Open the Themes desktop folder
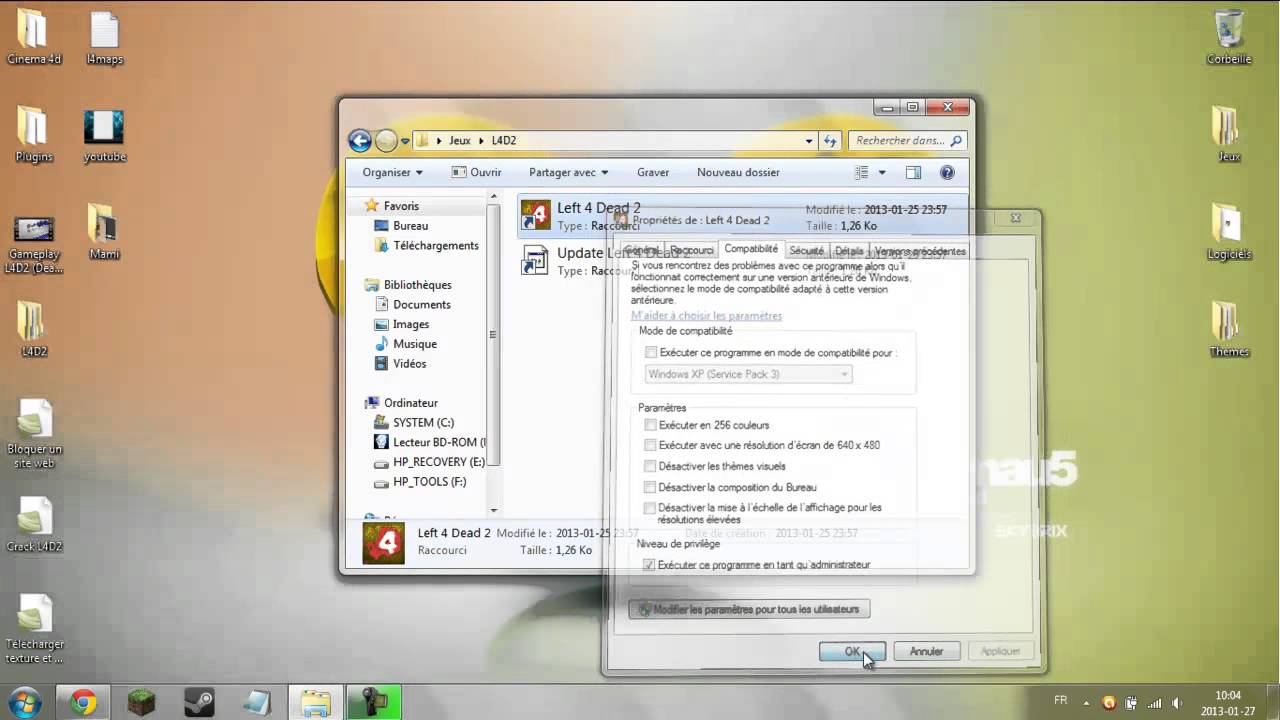The height and width of the screenshot is (720, 1280). click(1228, 329)
